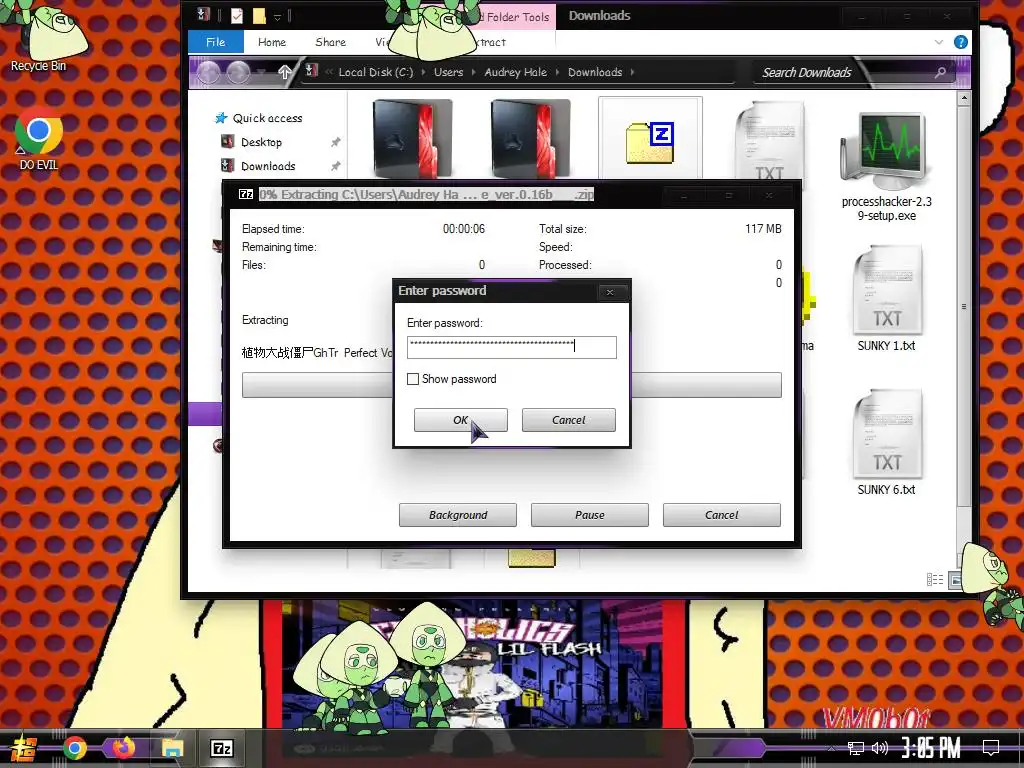Click the search magnifier in Search Downloads

click(x=940, y=72)
